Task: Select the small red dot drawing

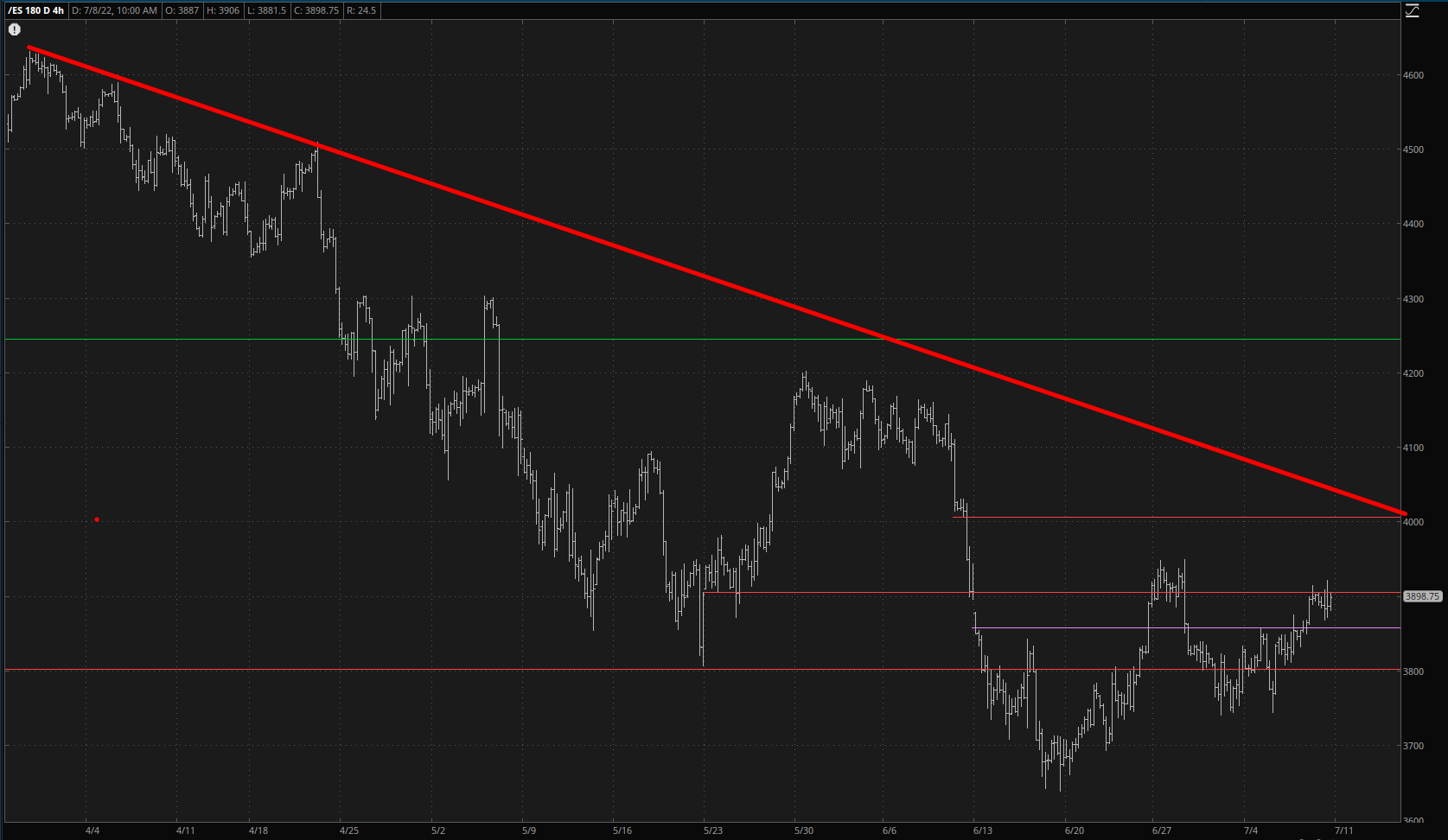Action: pyautogui.click(x=97, y=519)
